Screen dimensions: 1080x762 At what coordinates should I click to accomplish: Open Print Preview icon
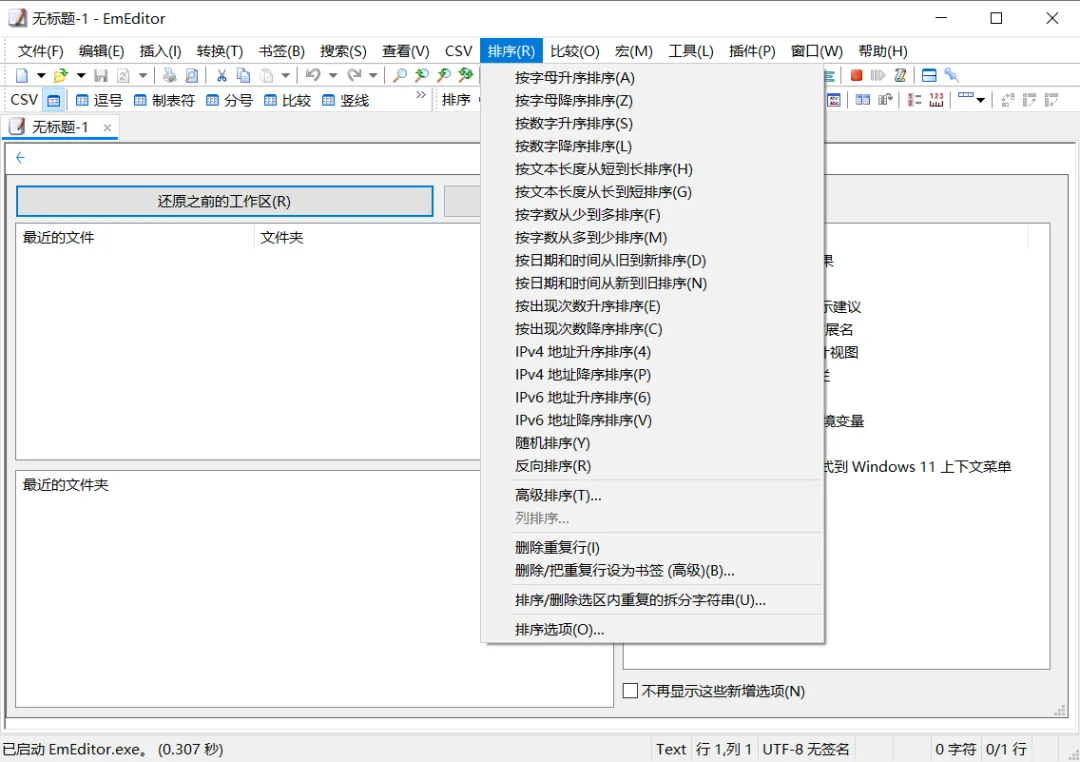tap(191, 75)
